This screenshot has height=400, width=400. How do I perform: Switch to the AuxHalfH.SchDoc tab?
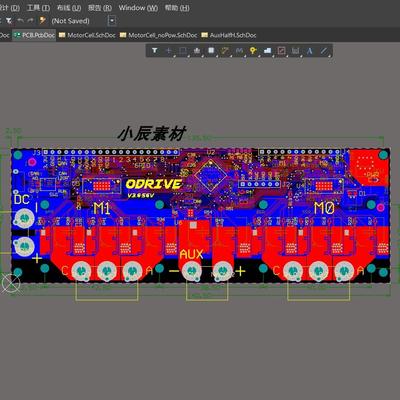[229, 35]
